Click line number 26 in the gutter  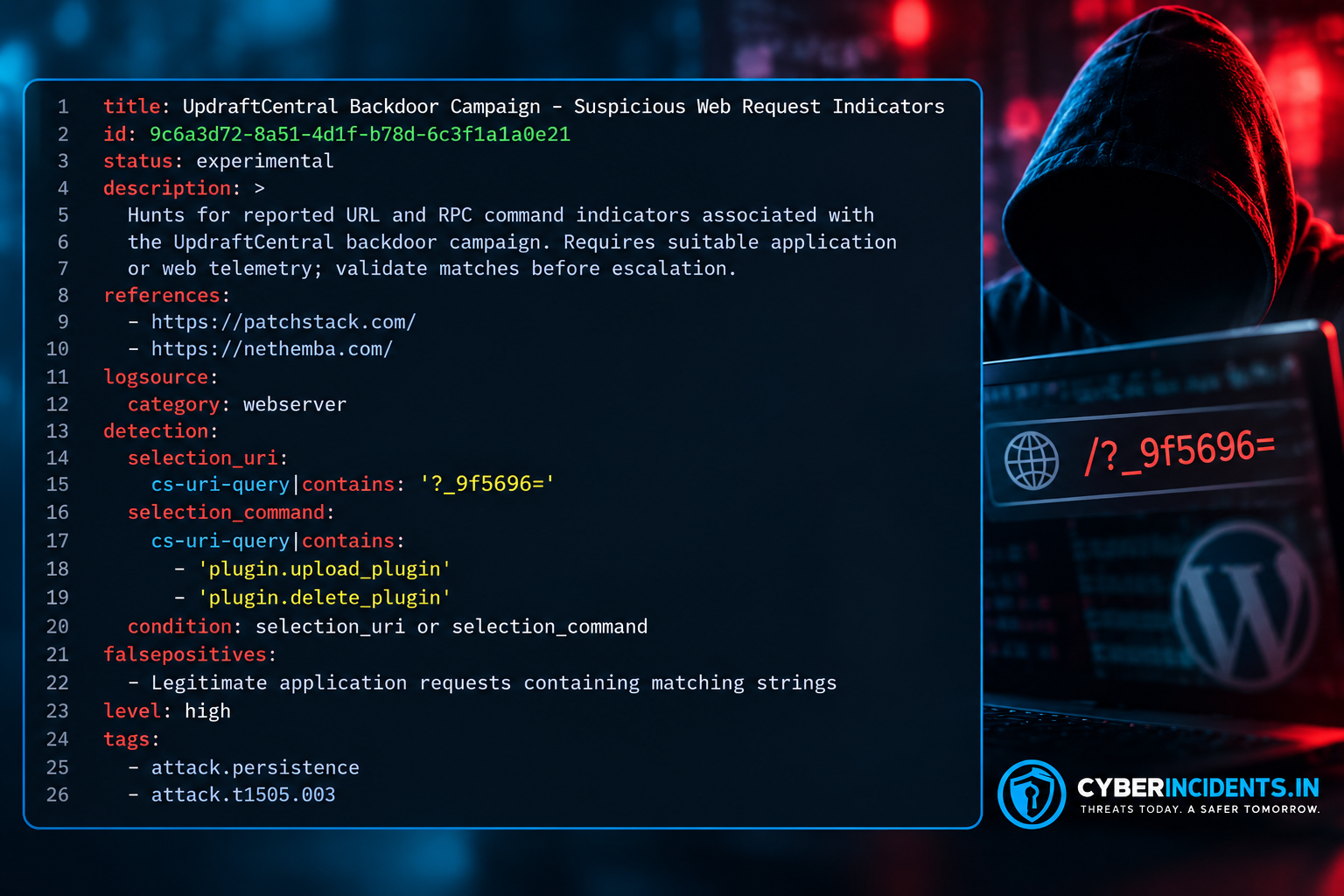click(58, 794)
